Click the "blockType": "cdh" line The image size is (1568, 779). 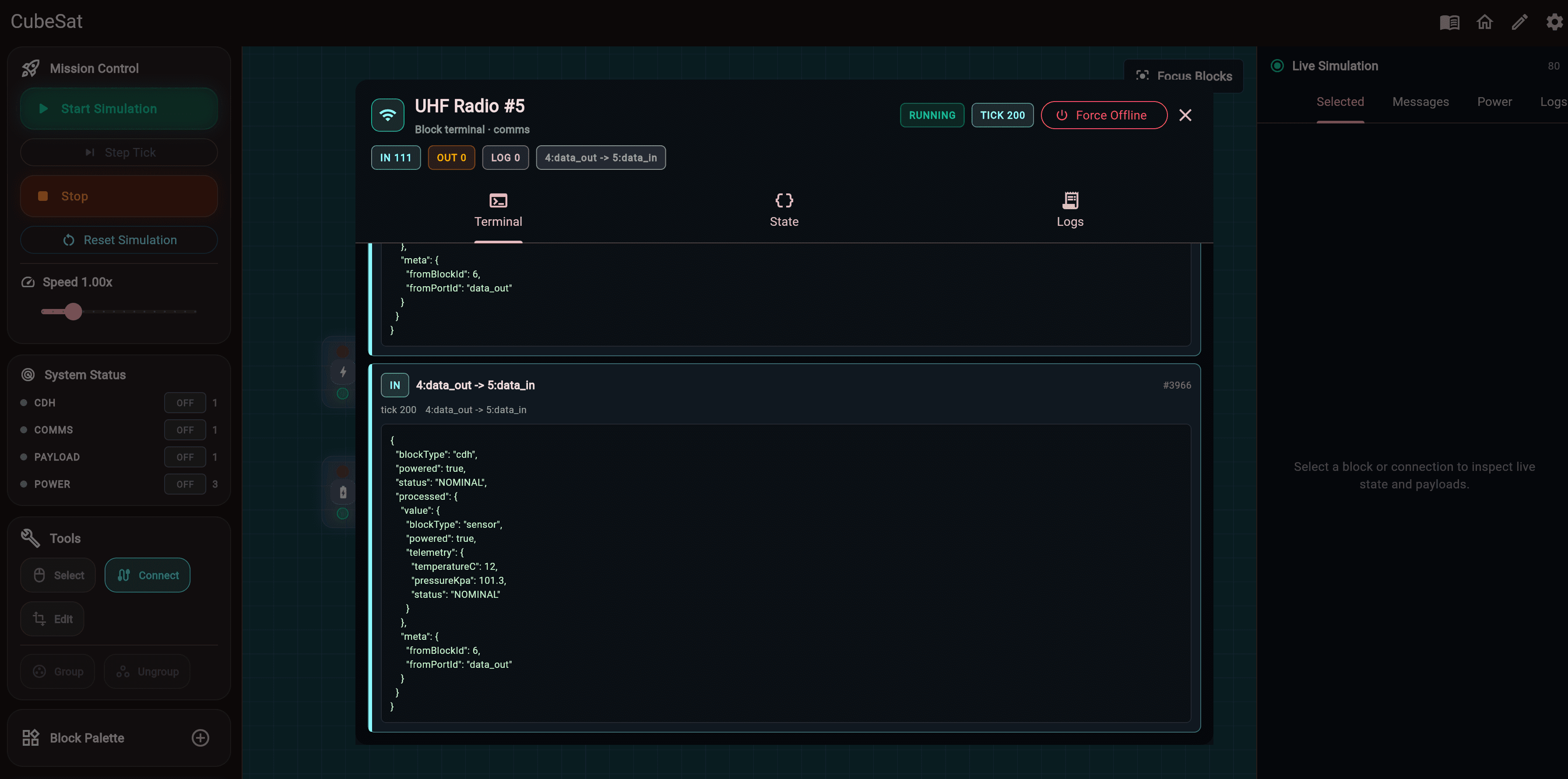click(x=436, y=455)
